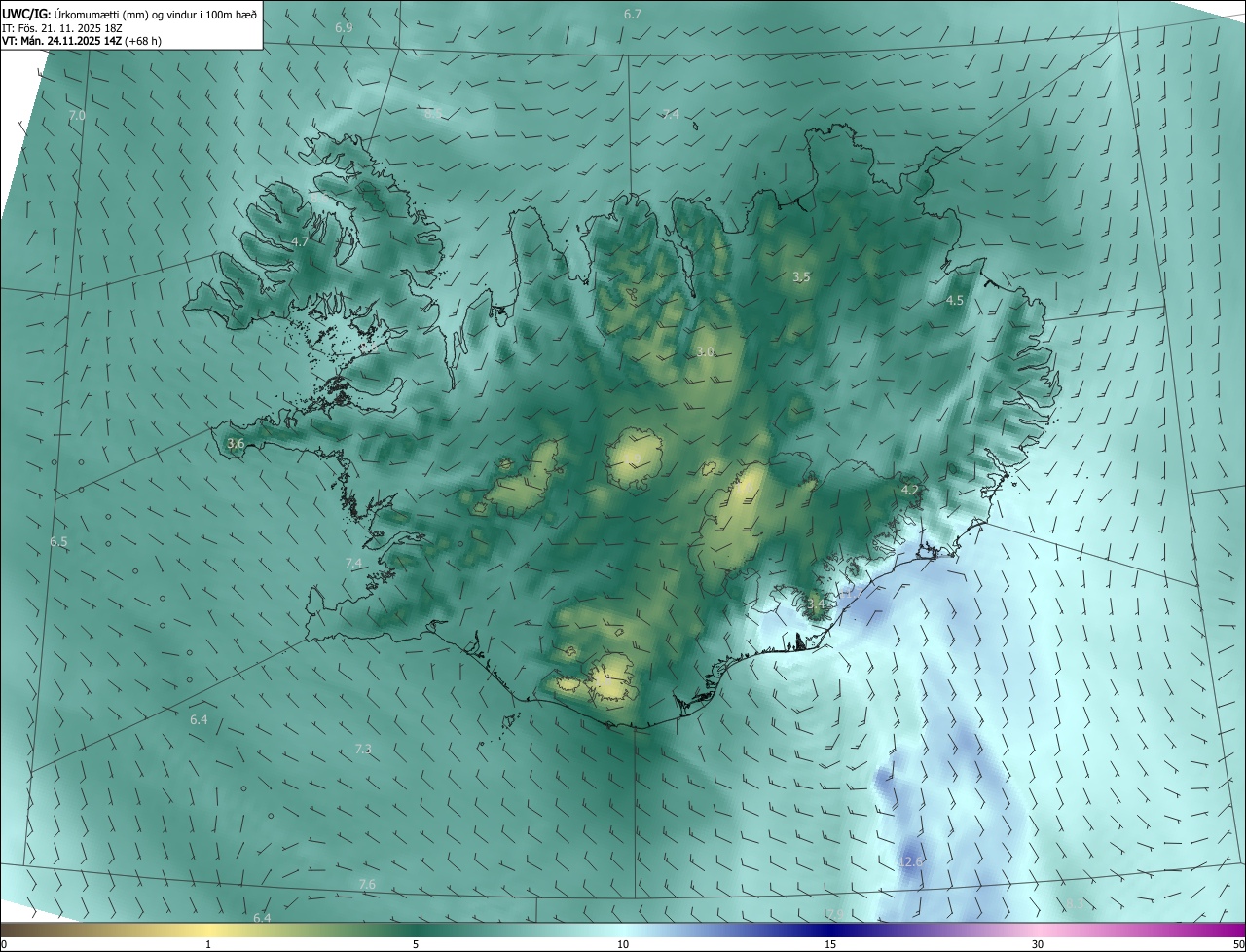This screenshot has height=952, width=1246.
Task: Click the 6.5 value label west of Iceland
Action: tap(59, 542)
